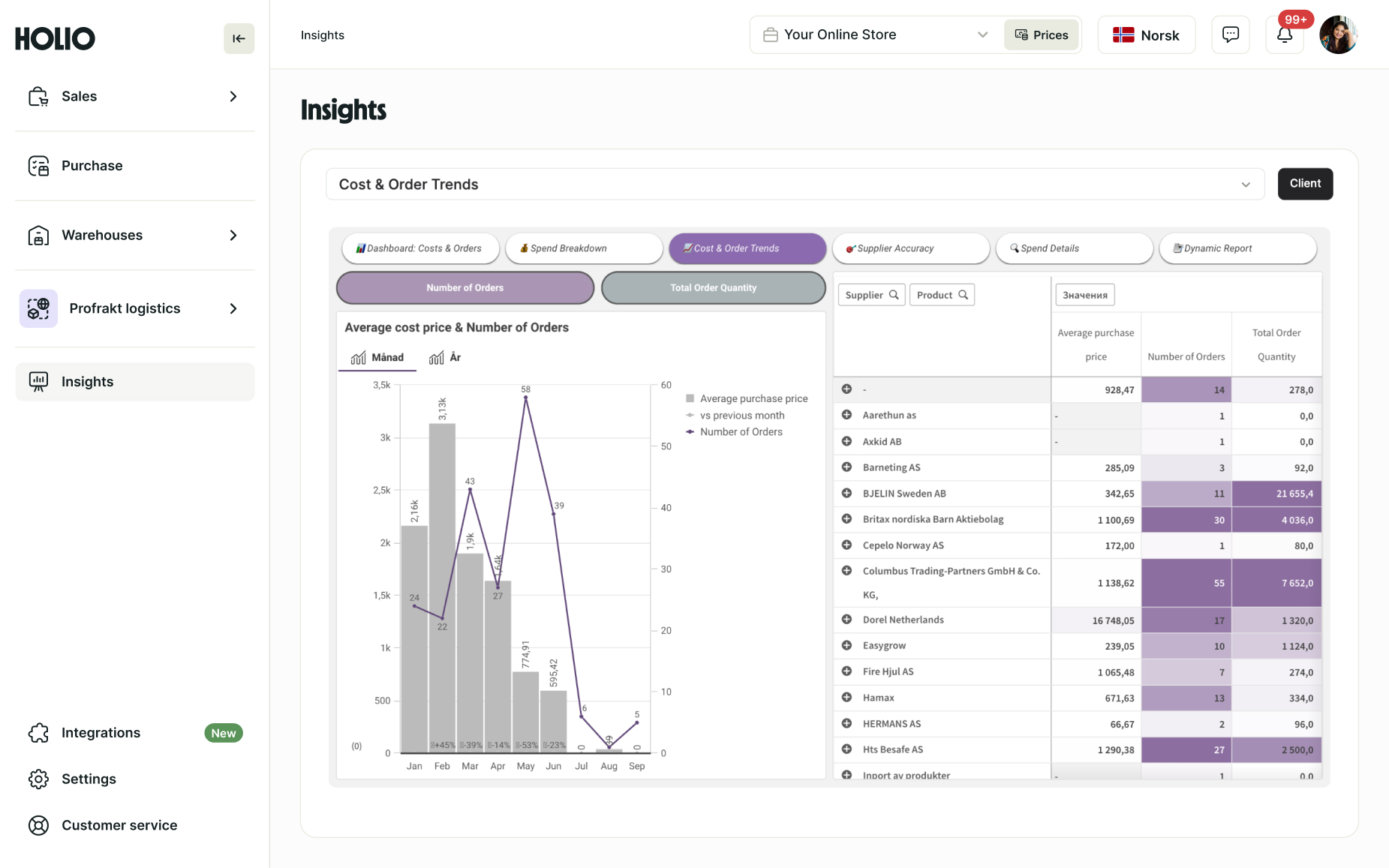Open the Norsk language selector

[x=1146, y=35]
